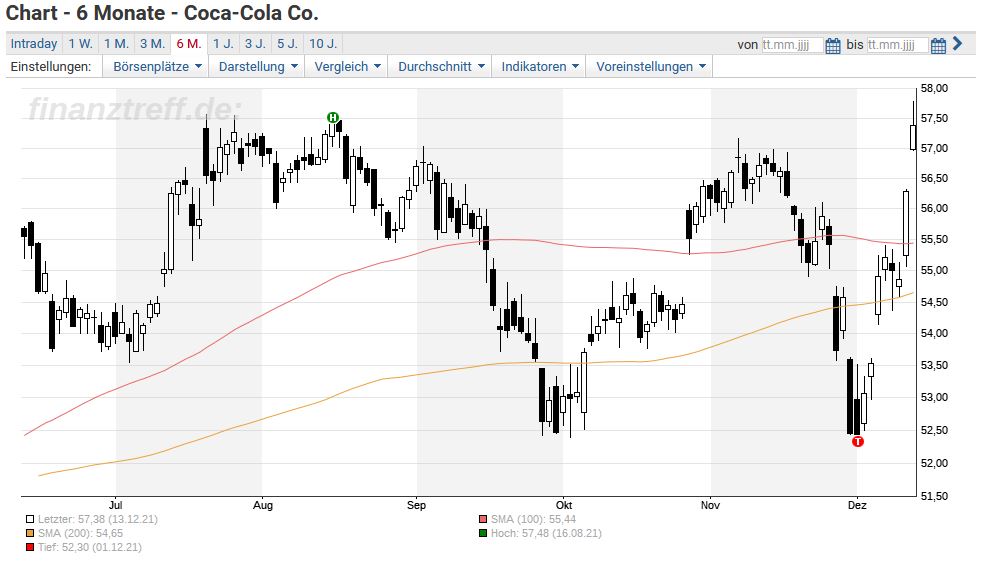Click the white Letzter legend swatch

30,519
